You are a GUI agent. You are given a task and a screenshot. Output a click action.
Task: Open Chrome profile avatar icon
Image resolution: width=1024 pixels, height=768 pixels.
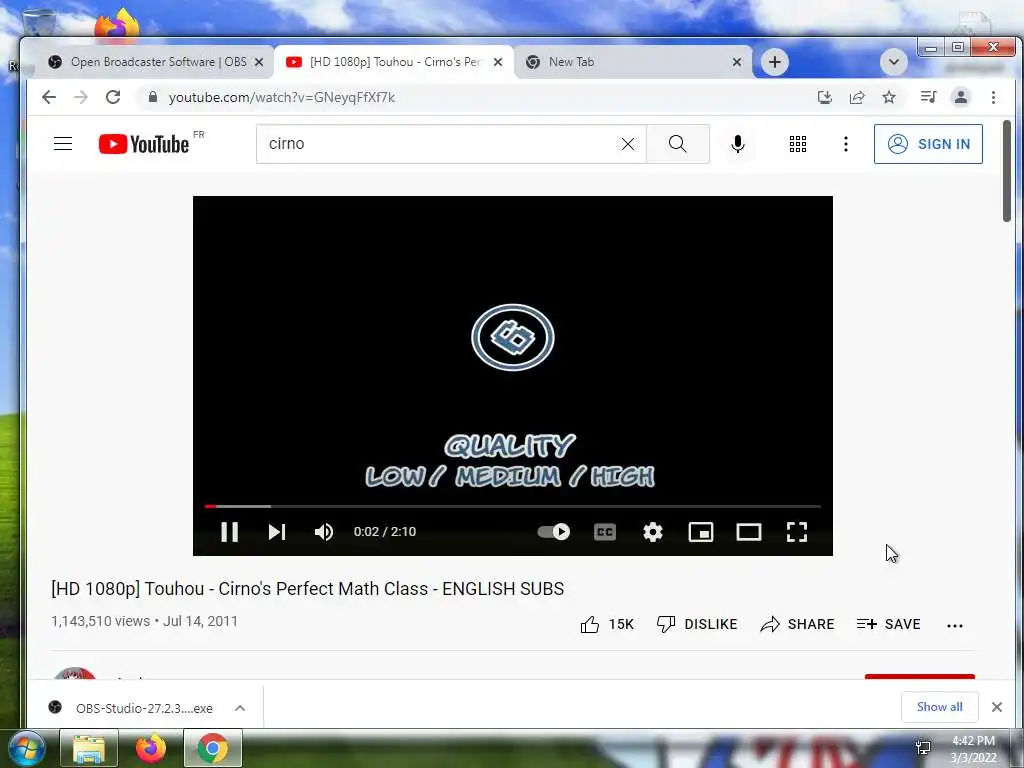(961, 97)
